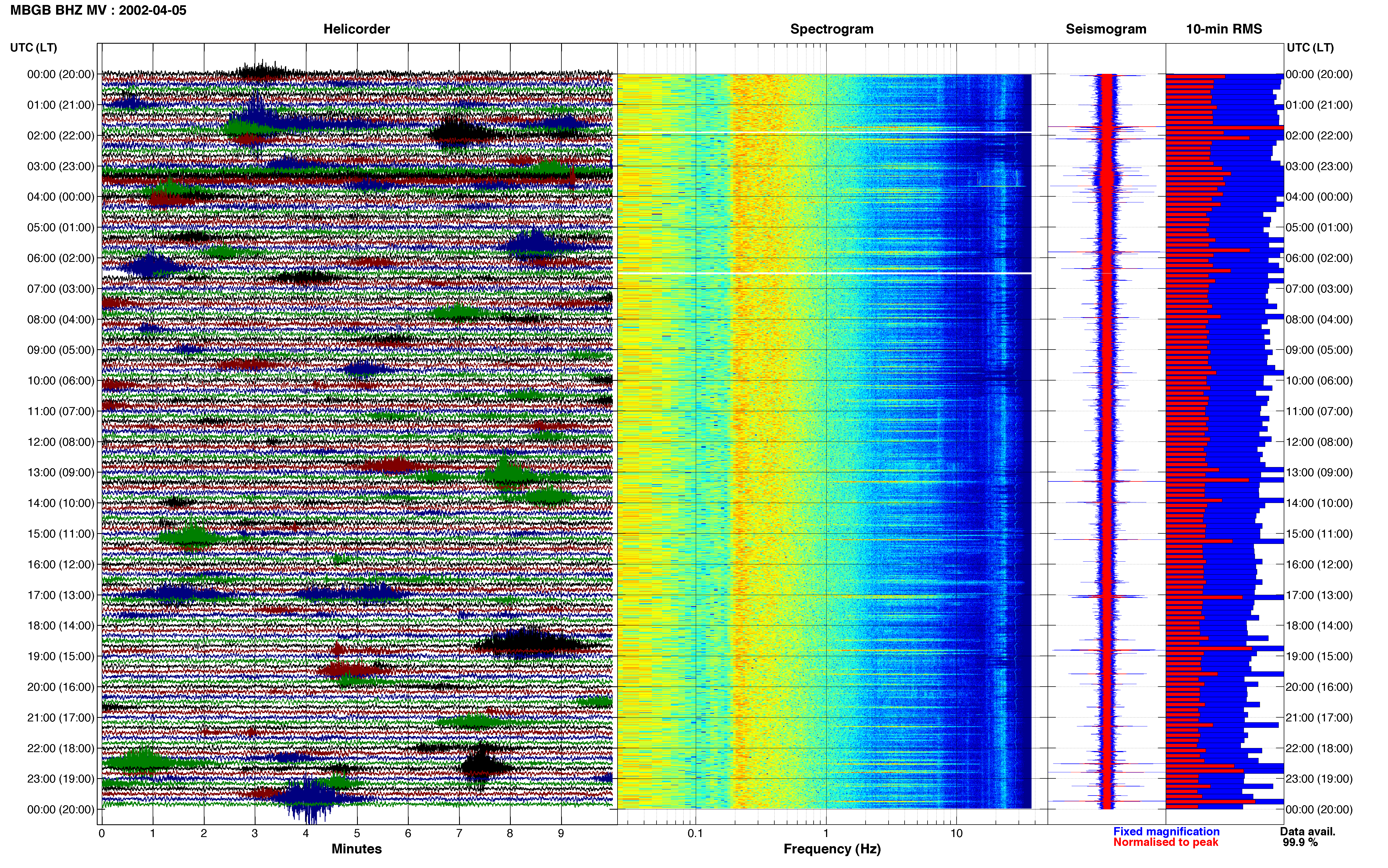Click the right UTC (LT) axis label
The height and width of the screenshot is (868, 1388).
pyautogui.click(x=1310, y=48)
